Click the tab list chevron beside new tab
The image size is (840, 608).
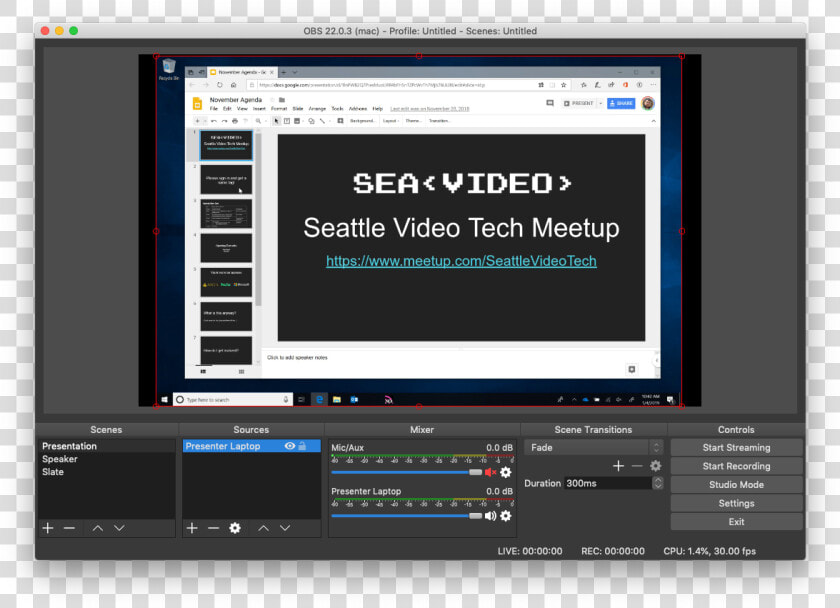click(295, 72)
